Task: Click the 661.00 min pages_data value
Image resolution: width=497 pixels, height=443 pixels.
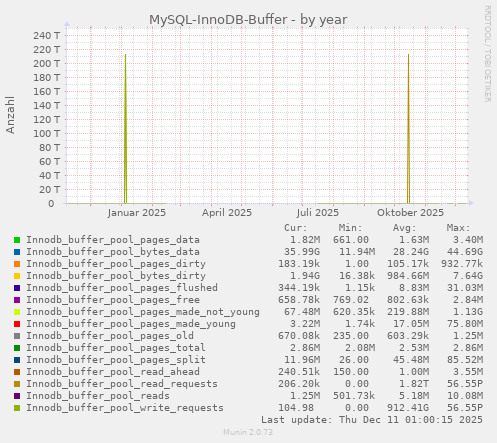Action: point(351,240)
